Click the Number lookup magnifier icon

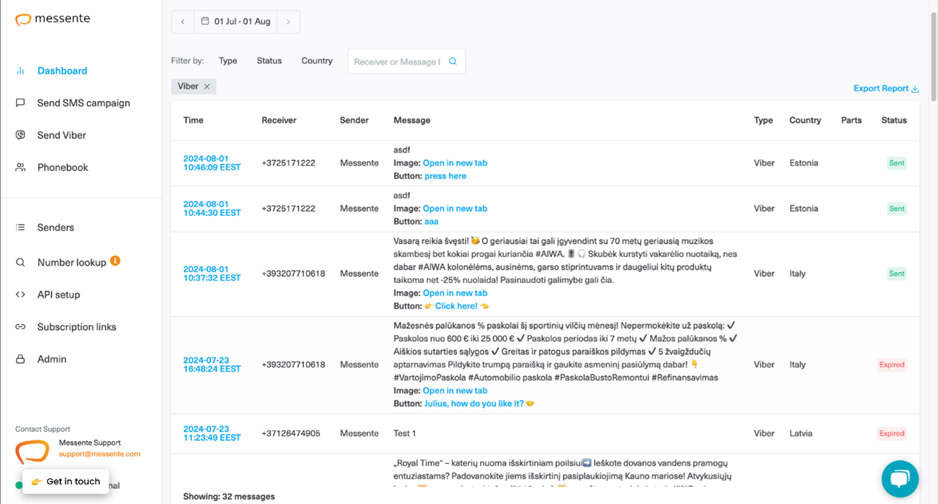[20, 262]
